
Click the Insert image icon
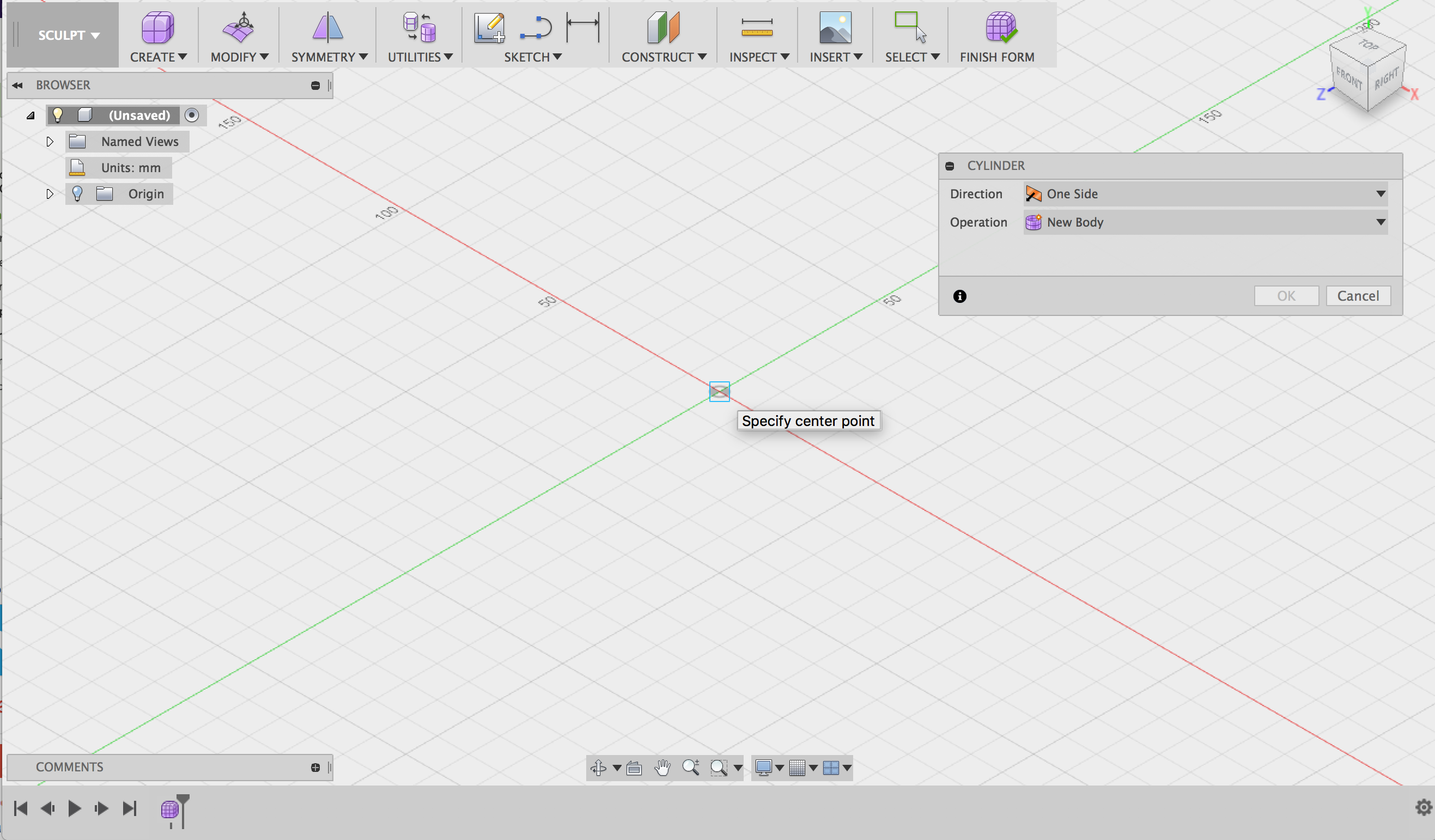[x=835, y=27]
